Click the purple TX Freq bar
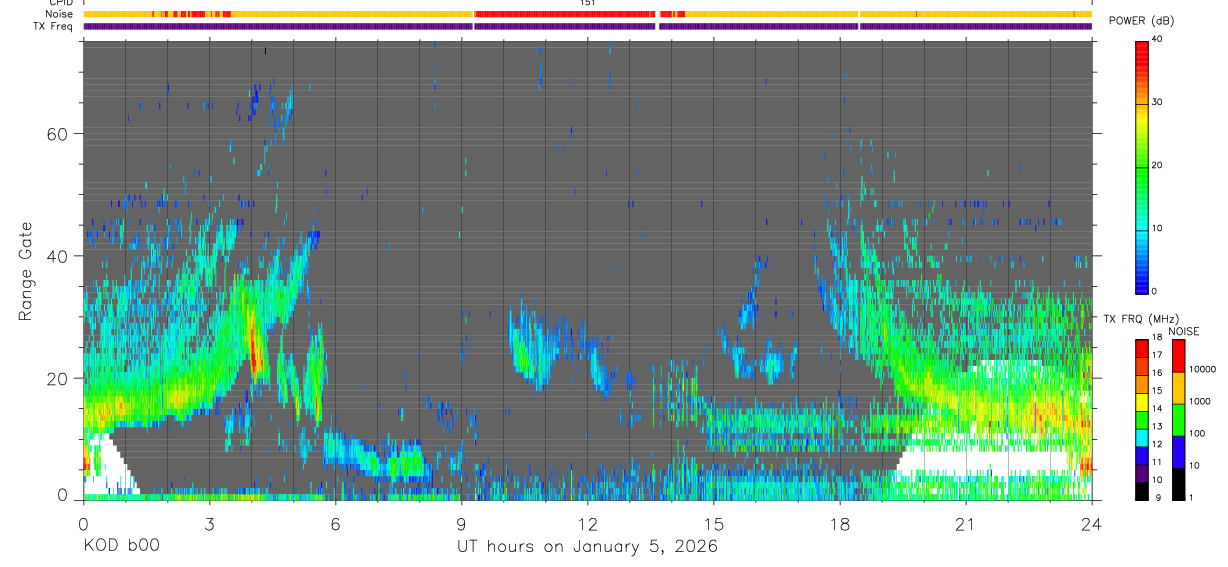 pyautogui.click(x=588, y=26)
